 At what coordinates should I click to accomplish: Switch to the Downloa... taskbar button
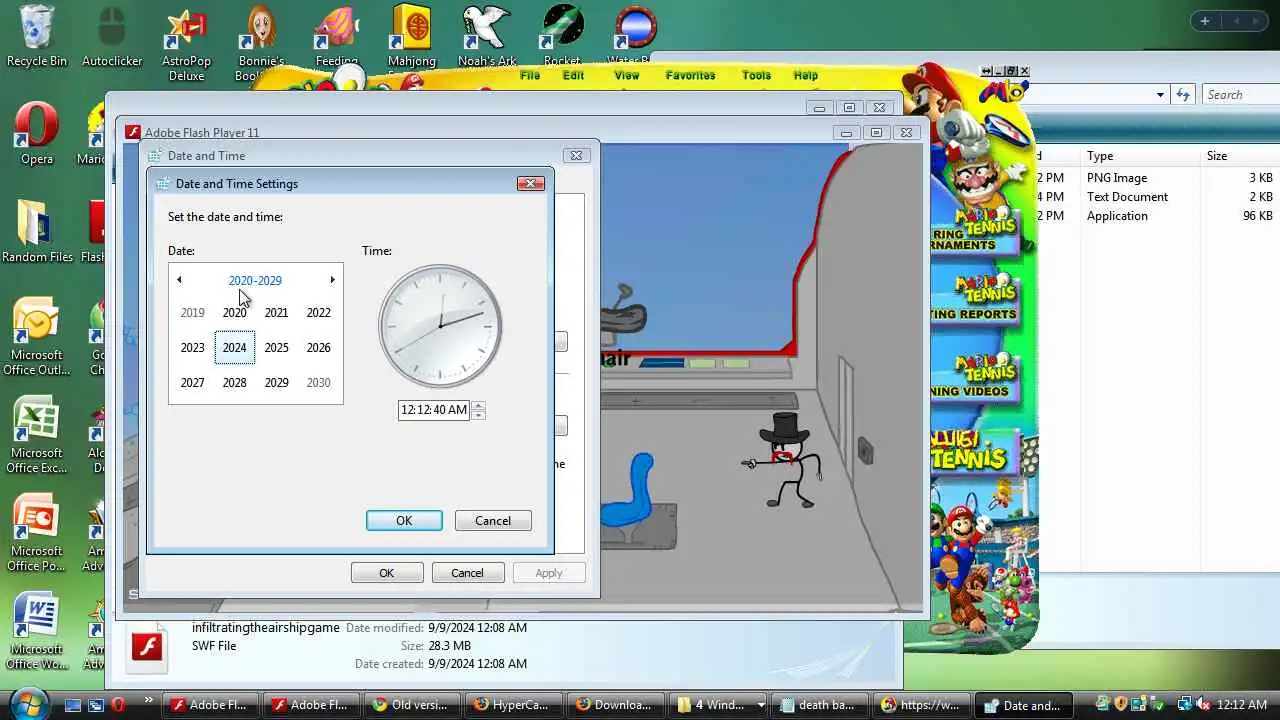coord(614,705)
